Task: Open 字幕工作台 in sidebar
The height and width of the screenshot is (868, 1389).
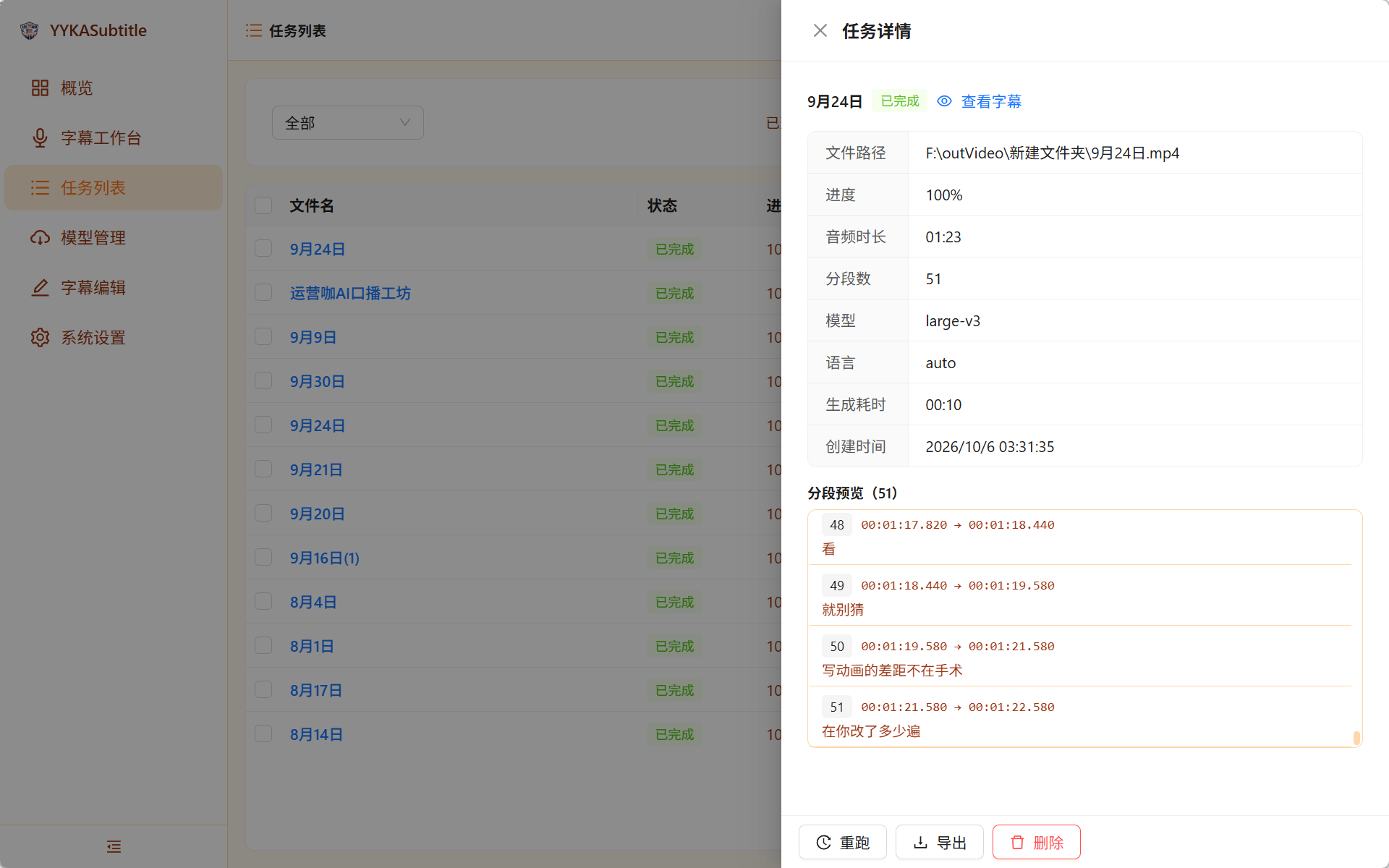Action: coord(114,138)
